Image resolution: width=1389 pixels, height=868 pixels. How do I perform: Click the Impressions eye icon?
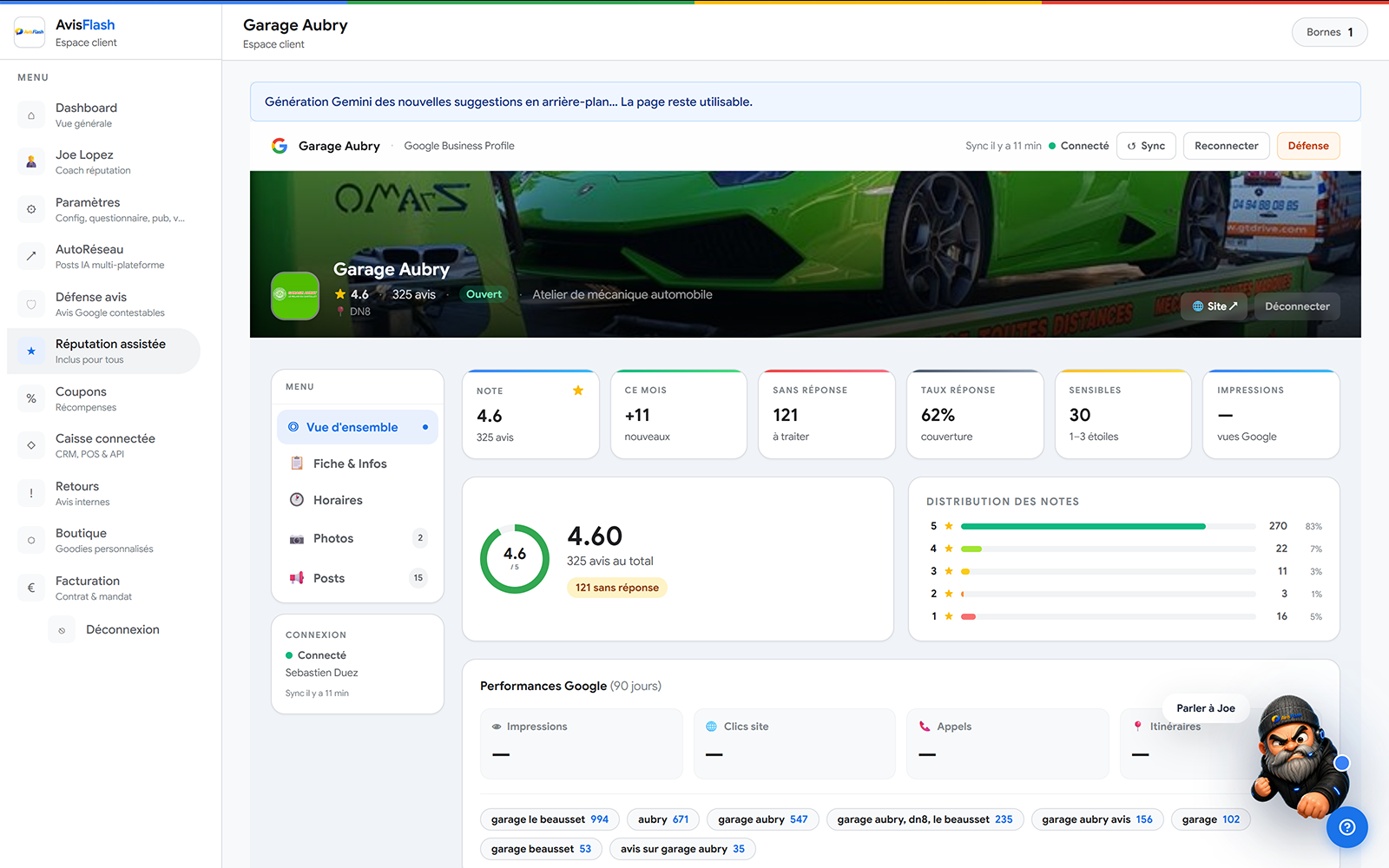coord(497,727)
